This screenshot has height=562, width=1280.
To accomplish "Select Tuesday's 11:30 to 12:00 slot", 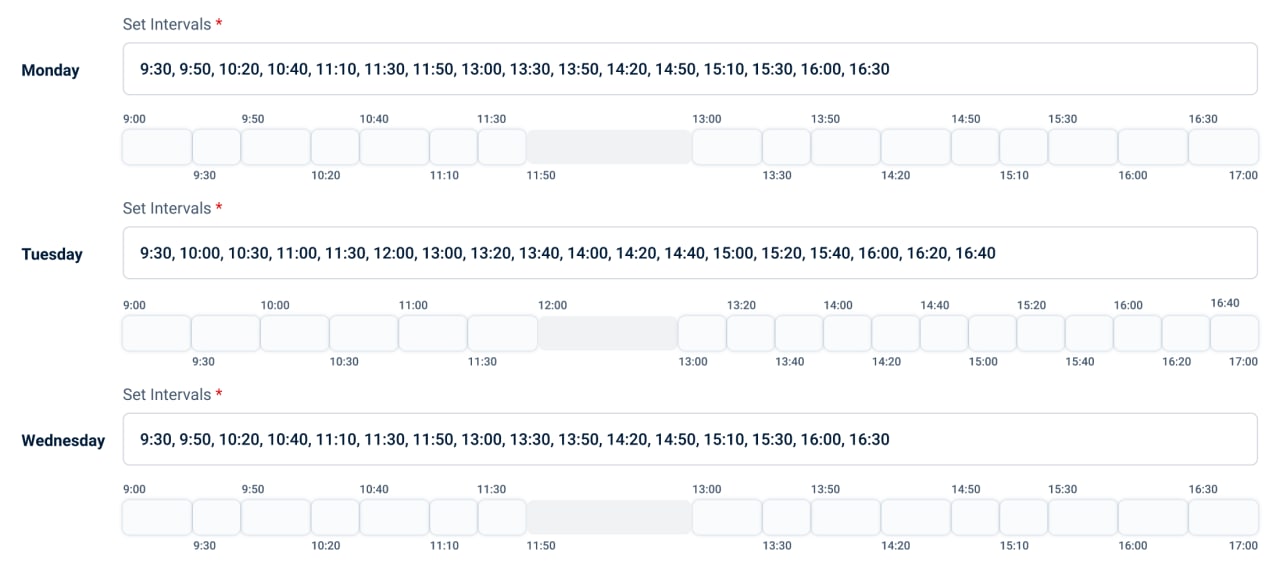I will tap(502, 333).
